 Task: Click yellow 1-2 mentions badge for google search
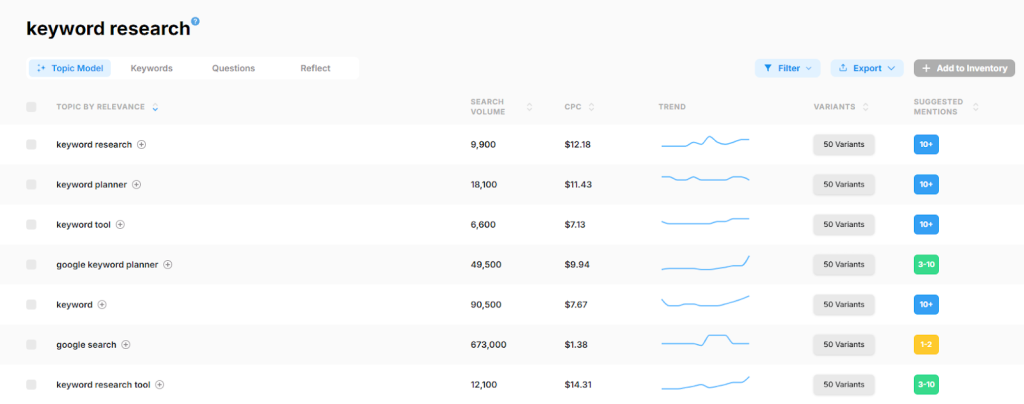pos(926,344)
